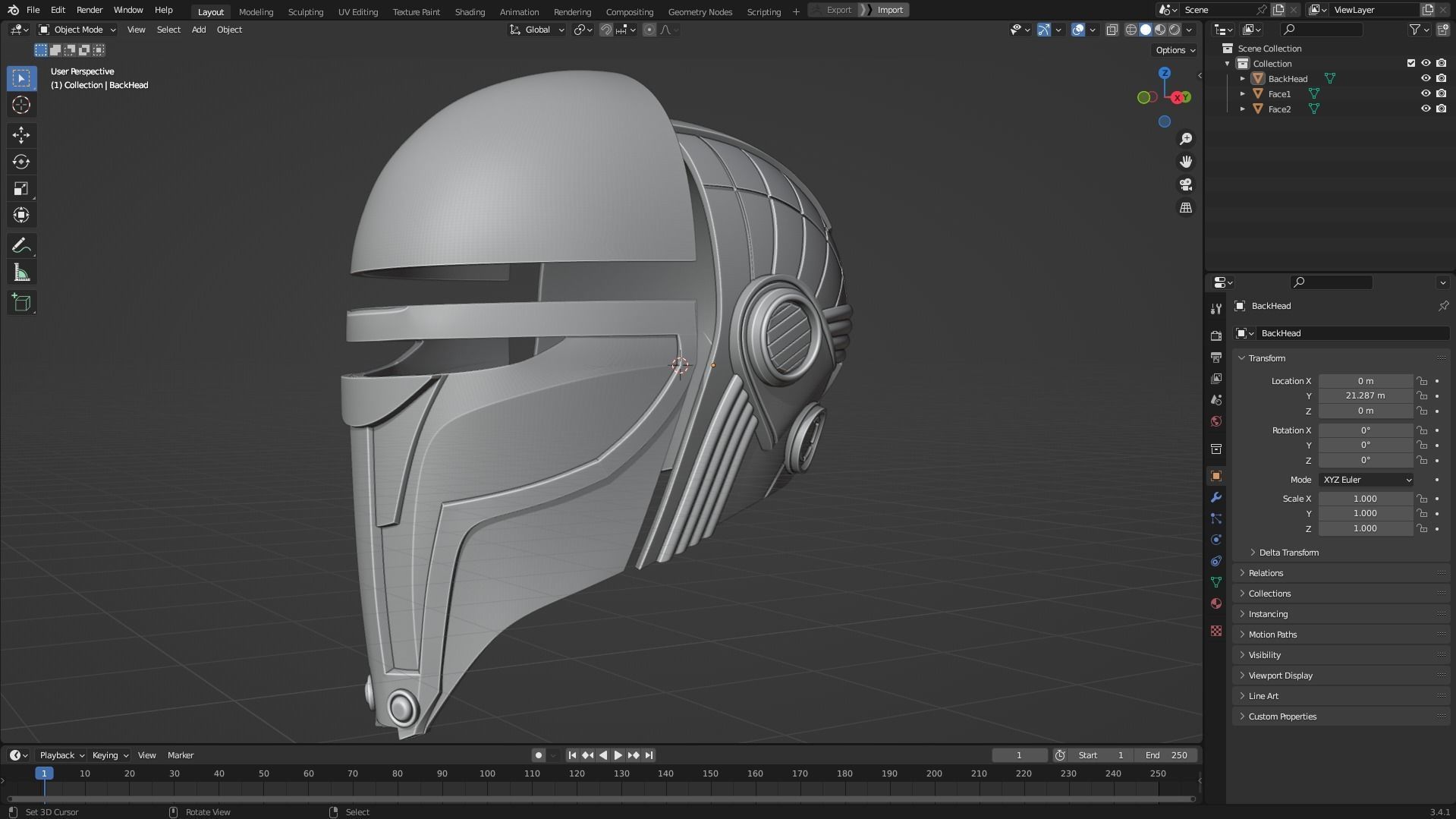Switch to the Sculpting workspace tab
Image resolution: width=1456 pixels, height=819 pixels.
[305, 11]
